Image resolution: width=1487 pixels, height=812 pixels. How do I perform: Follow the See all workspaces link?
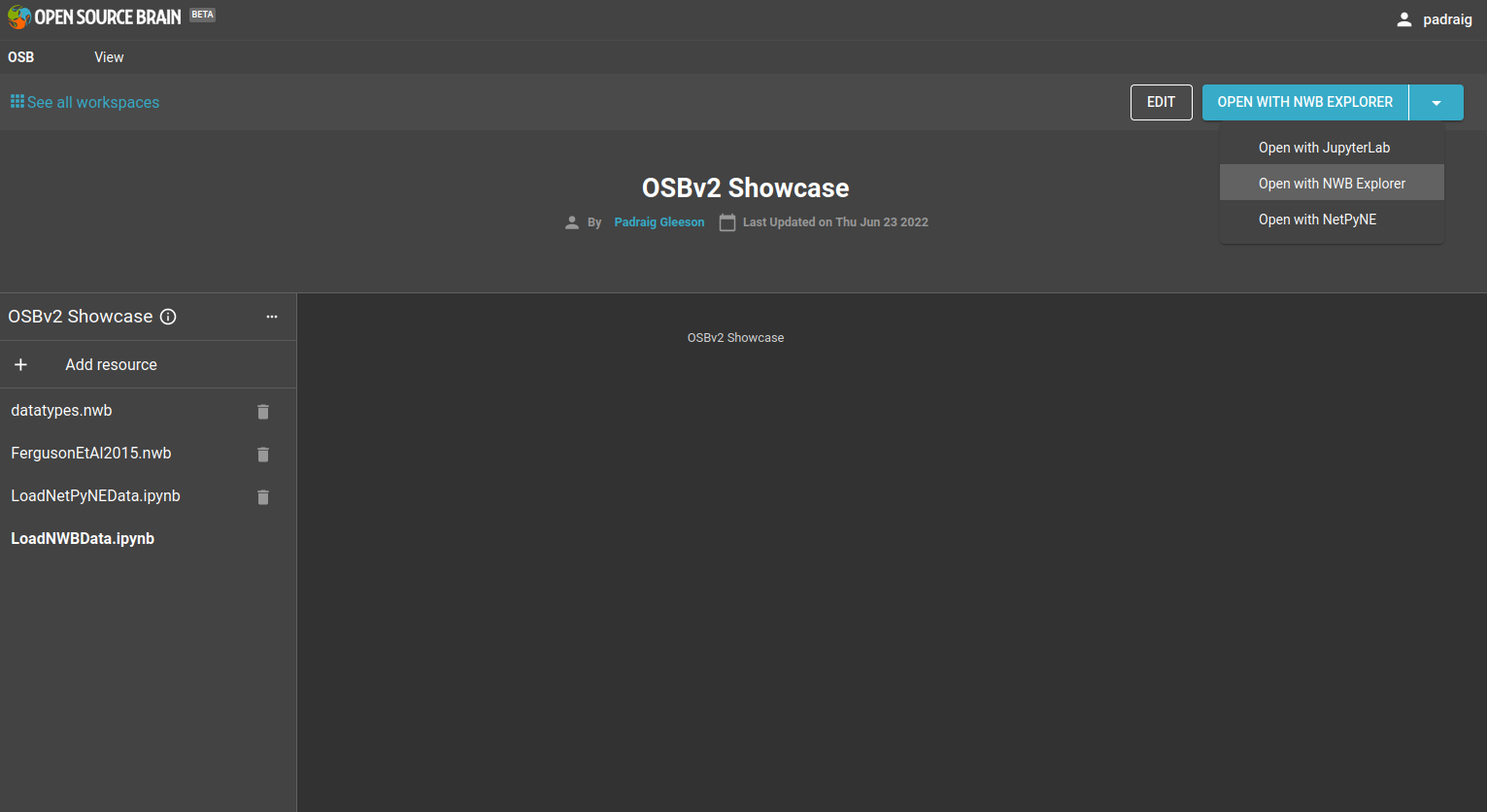point(93,102)
